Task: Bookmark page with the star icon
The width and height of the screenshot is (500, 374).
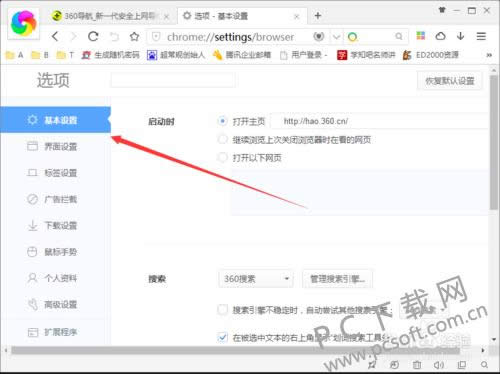Action: [x=134, y=36]
